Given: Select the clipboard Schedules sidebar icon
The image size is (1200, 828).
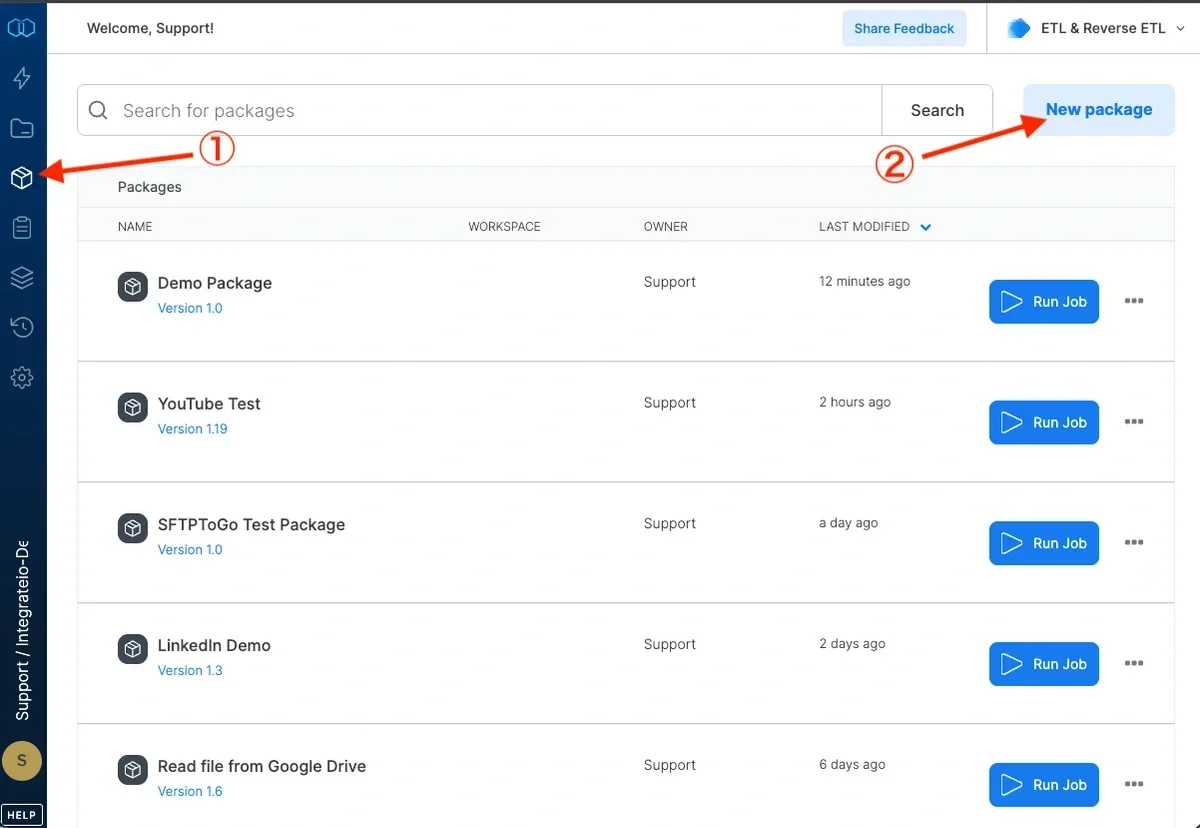Looking at the screenshot, I should pyautogui.click(x=22, y=227).
